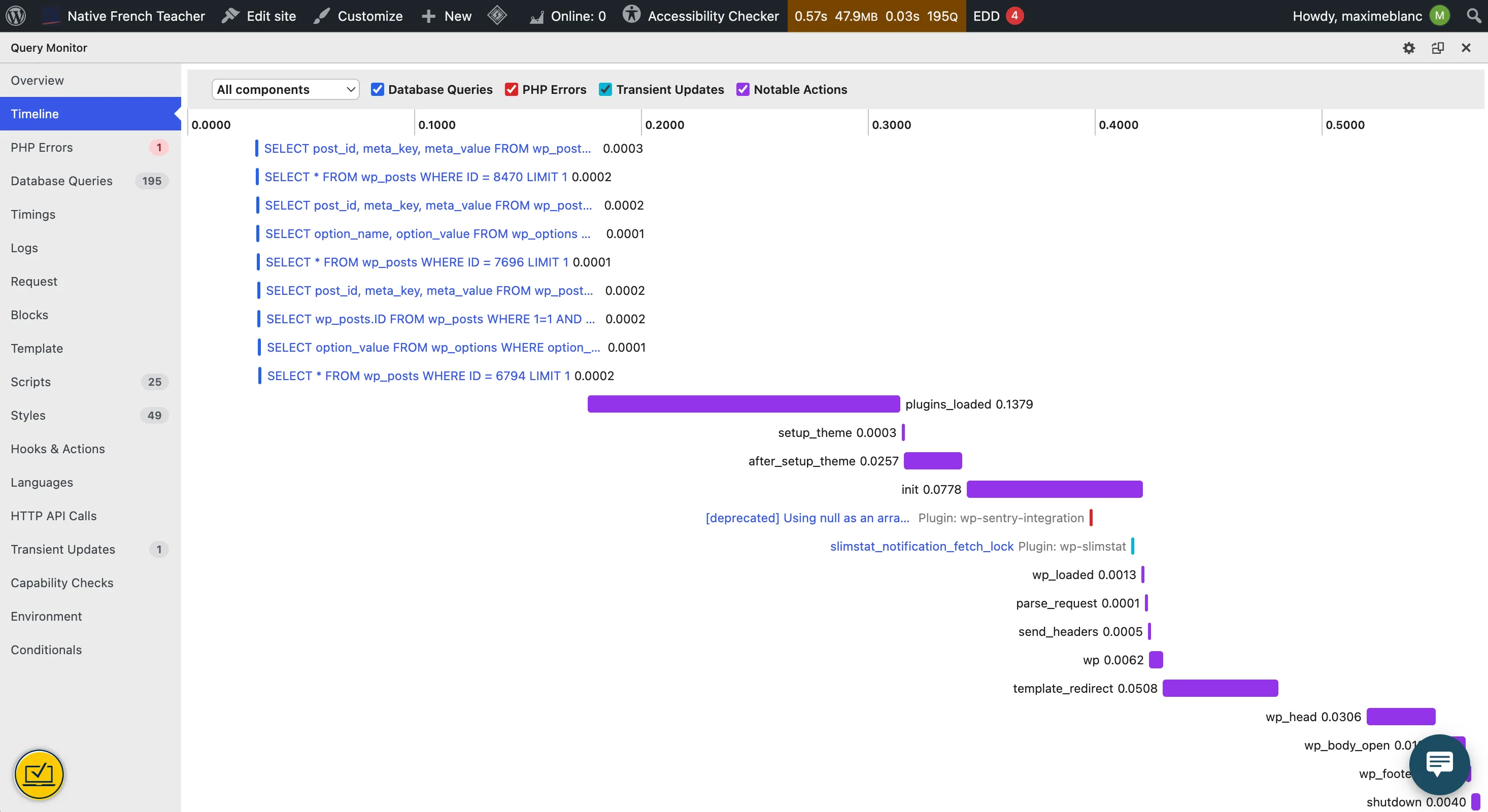Click the maximeblanc user avatar
The width and height of the screenshot is (1488, 812).
click(x=1439, y=16)
